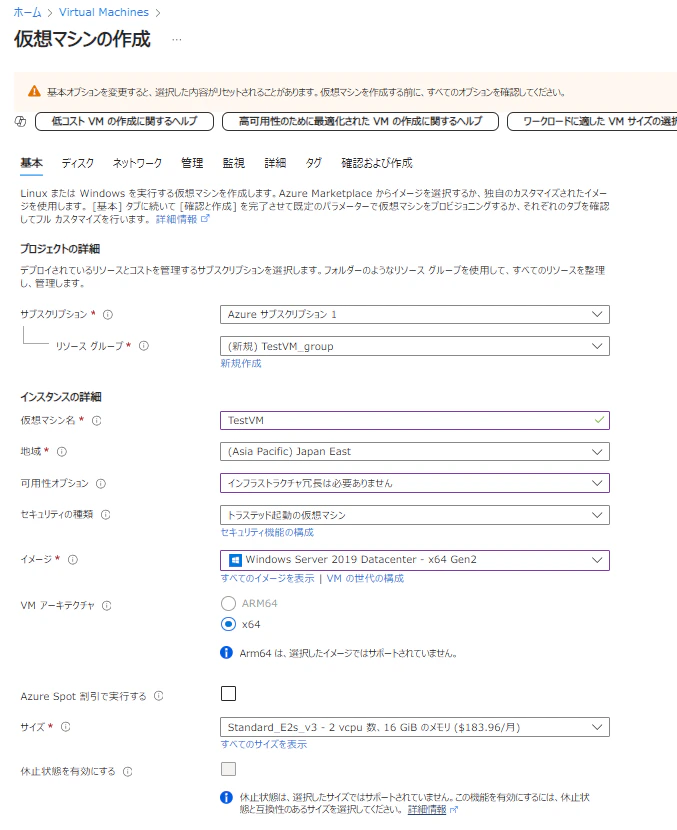Viewport: 677px width, 830px height.
Task: Click the low-cost VM creation help button
Action: click(x=124, y=121)
